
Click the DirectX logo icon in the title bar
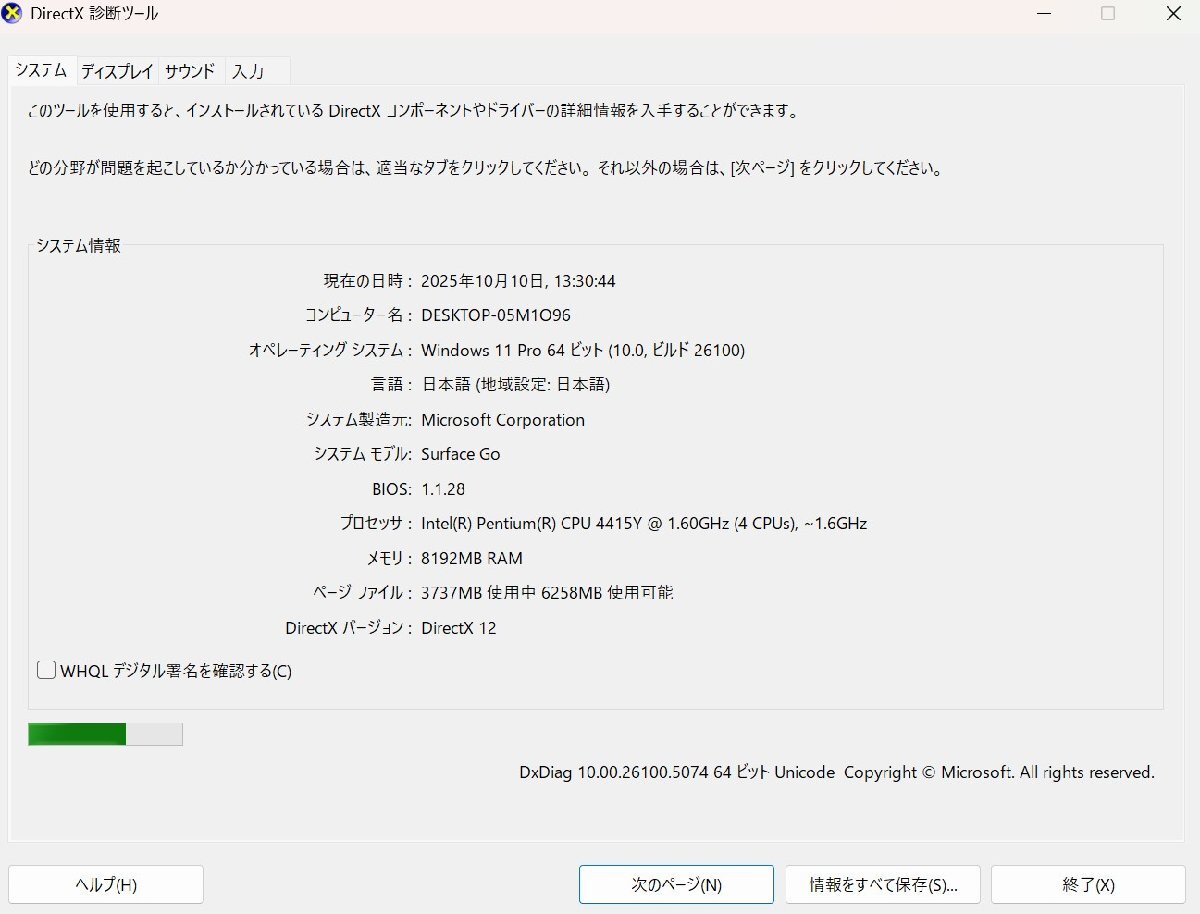[x=12, y=13]
